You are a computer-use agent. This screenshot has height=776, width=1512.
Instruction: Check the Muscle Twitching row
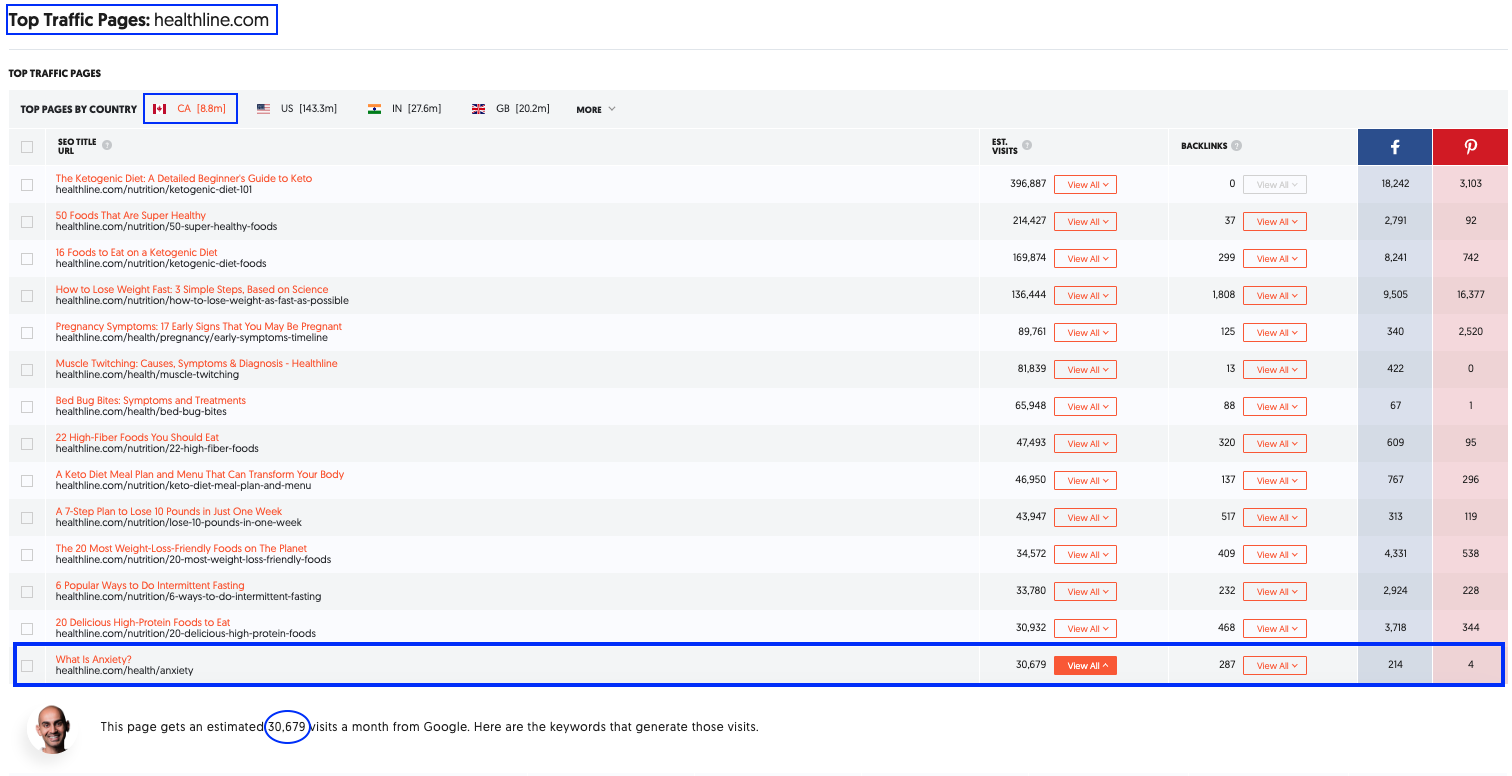click(x=27, y=369)
